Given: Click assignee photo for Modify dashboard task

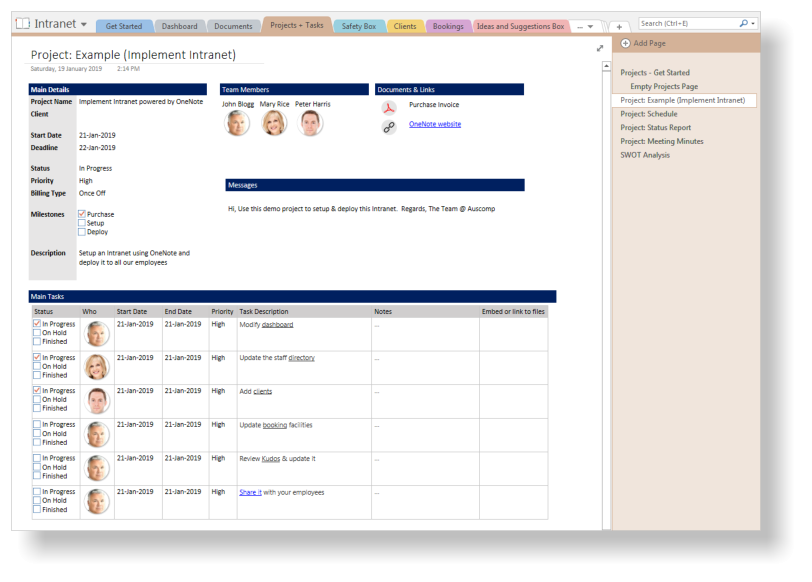Looking at the screenshot, I should 97,334.
